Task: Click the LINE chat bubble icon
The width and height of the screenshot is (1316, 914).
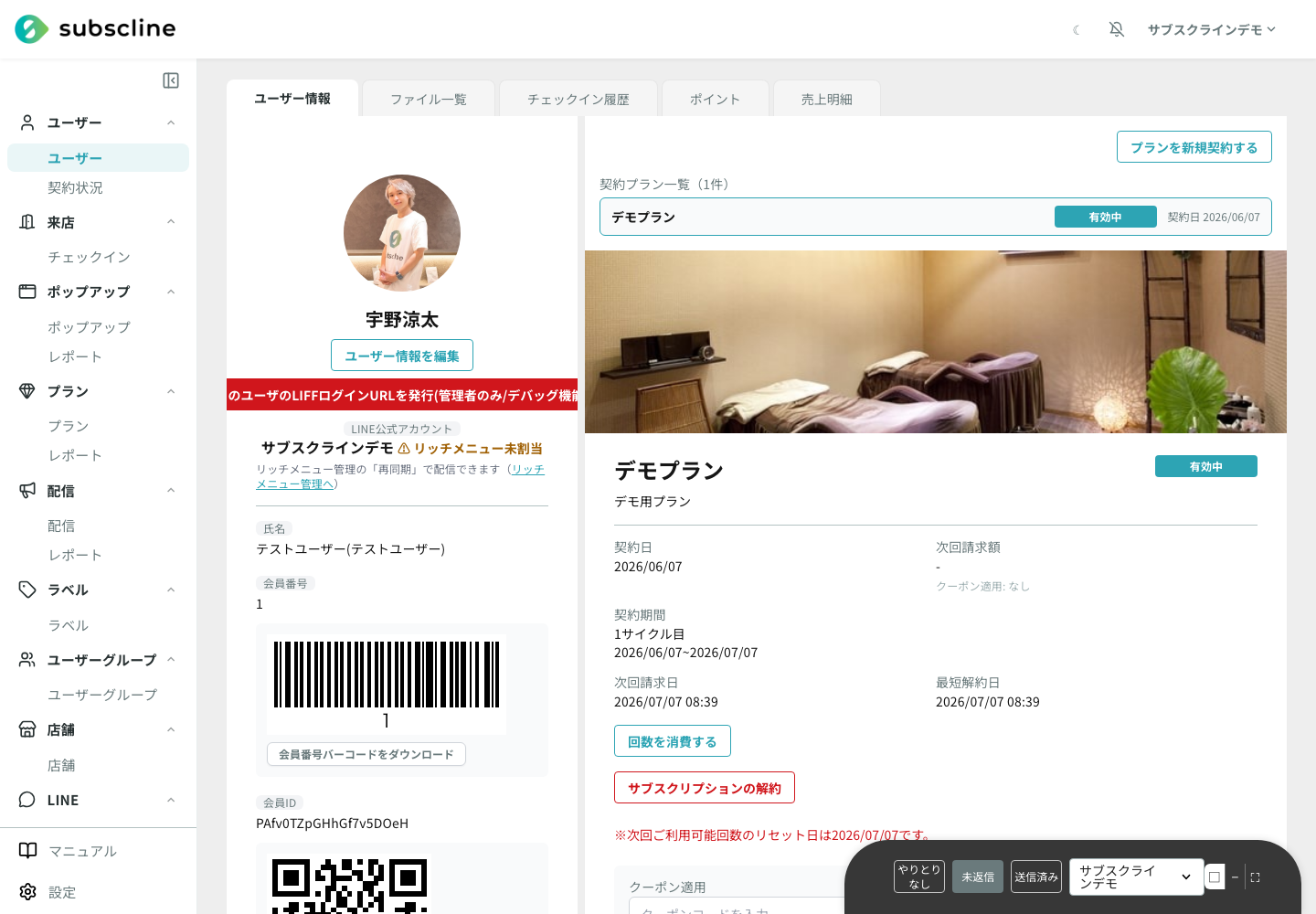Action: pos(27,800)
